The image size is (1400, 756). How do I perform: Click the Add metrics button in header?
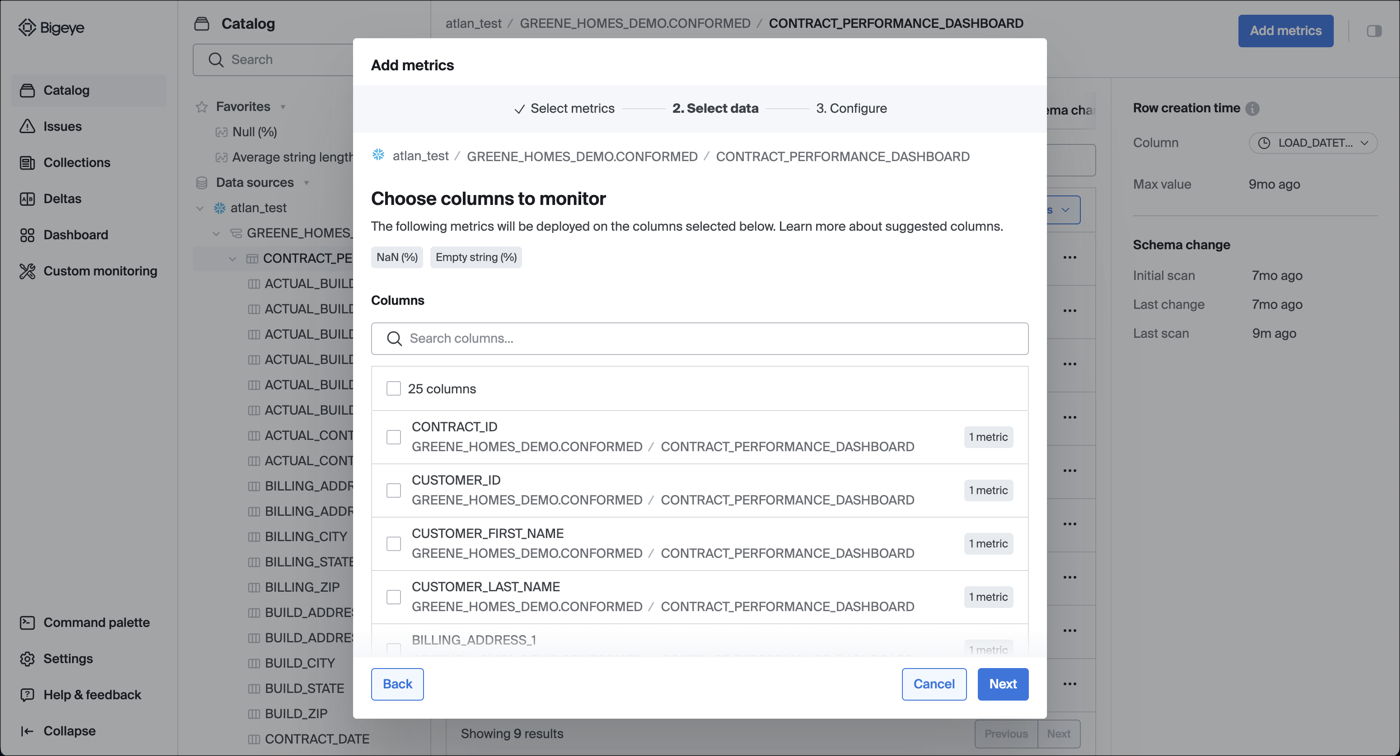[x=1285, y=31]
